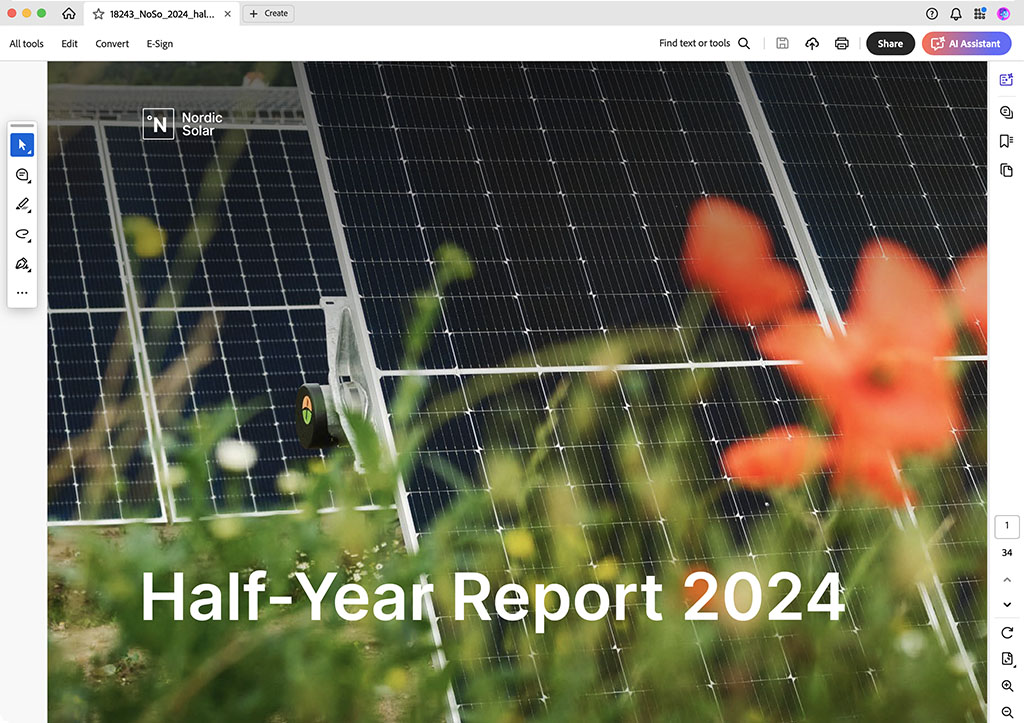
Task: Expand the more tools ellipsis menu
Action: click(x=22, y=293)
